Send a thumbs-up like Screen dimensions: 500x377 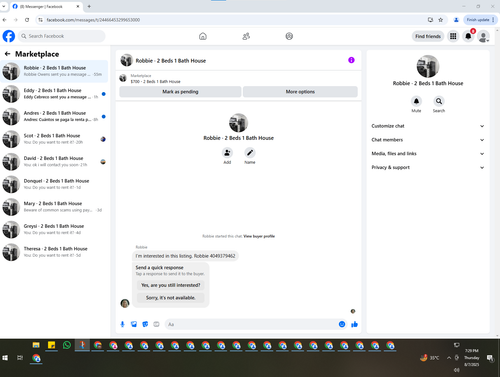[x=354, y=324]
